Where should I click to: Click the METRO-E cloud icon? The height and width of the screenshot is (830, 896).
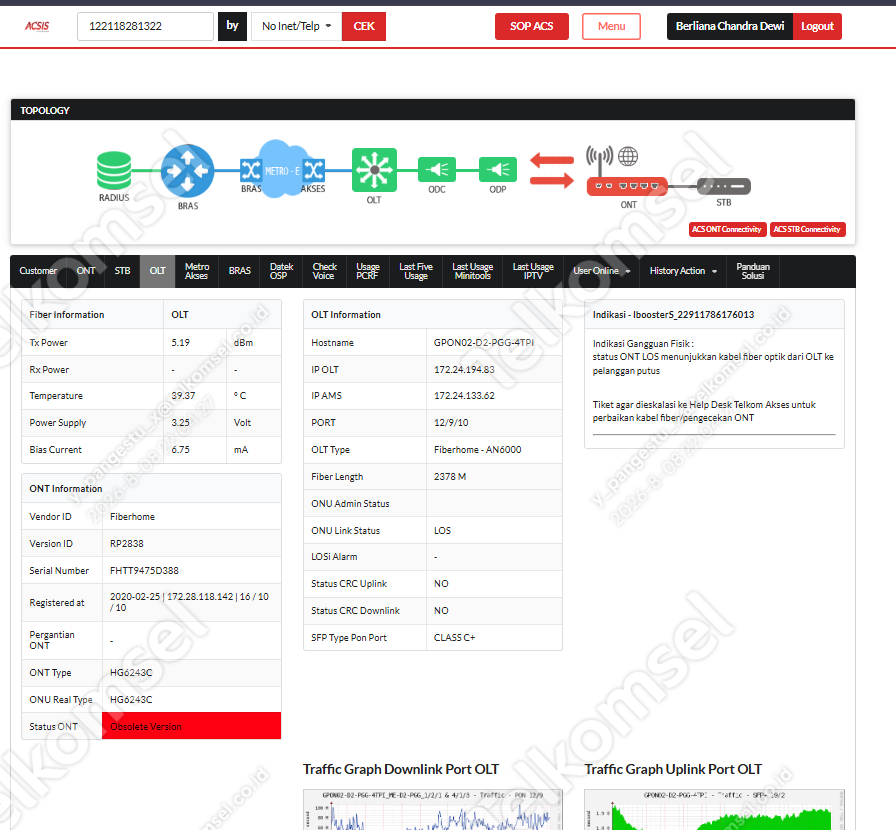tap(281, 169)
